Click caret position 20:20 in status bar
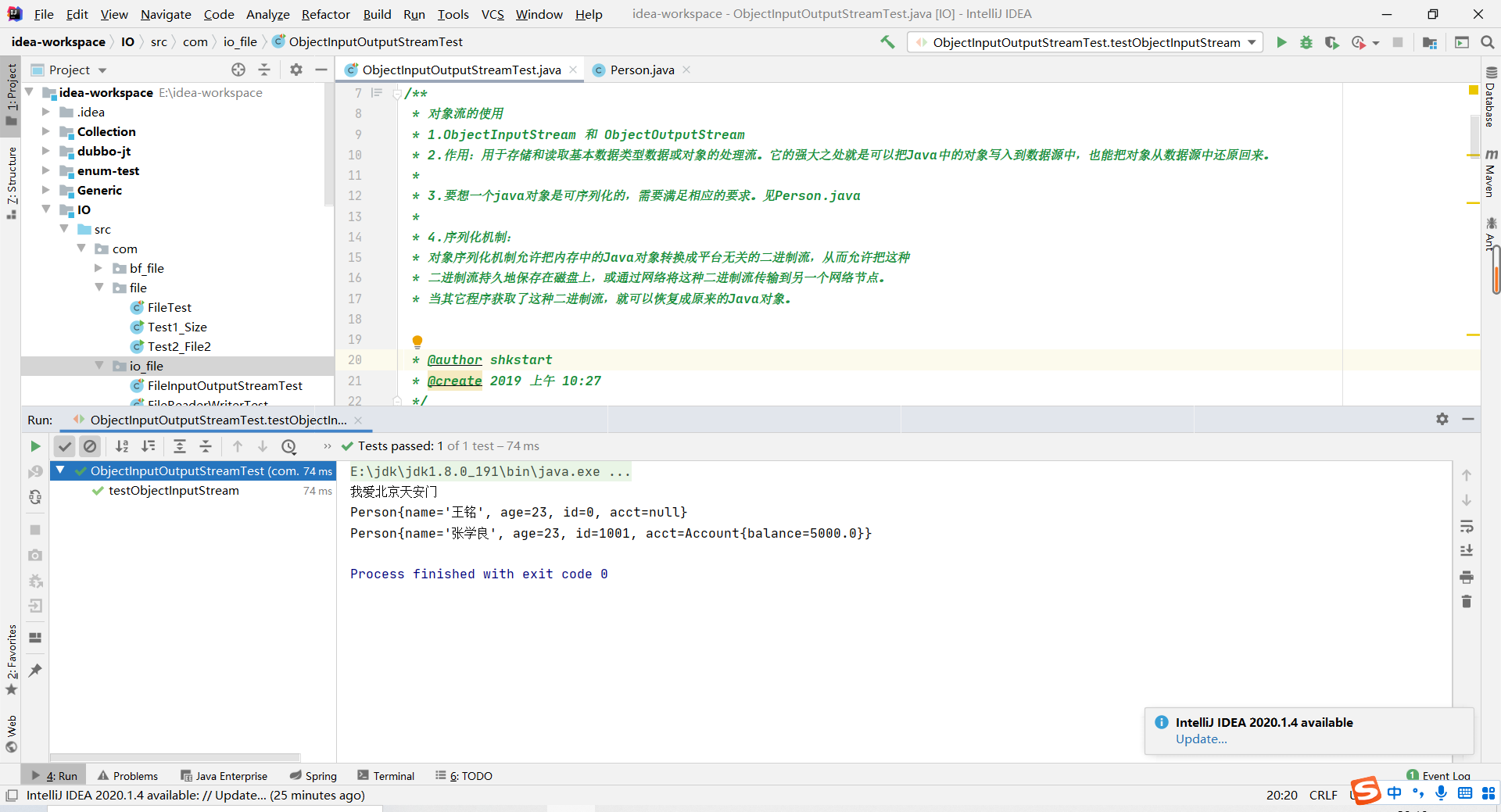The width and height of the screenshot is (1501, 812). click(x=1281, y=795)
